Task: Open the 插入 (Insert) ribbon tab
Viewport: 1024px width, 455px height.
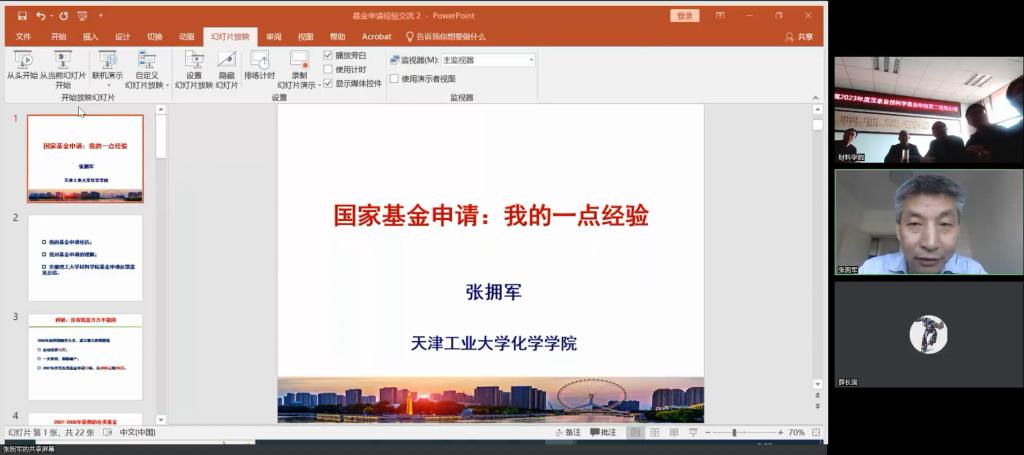Action: 90,37
